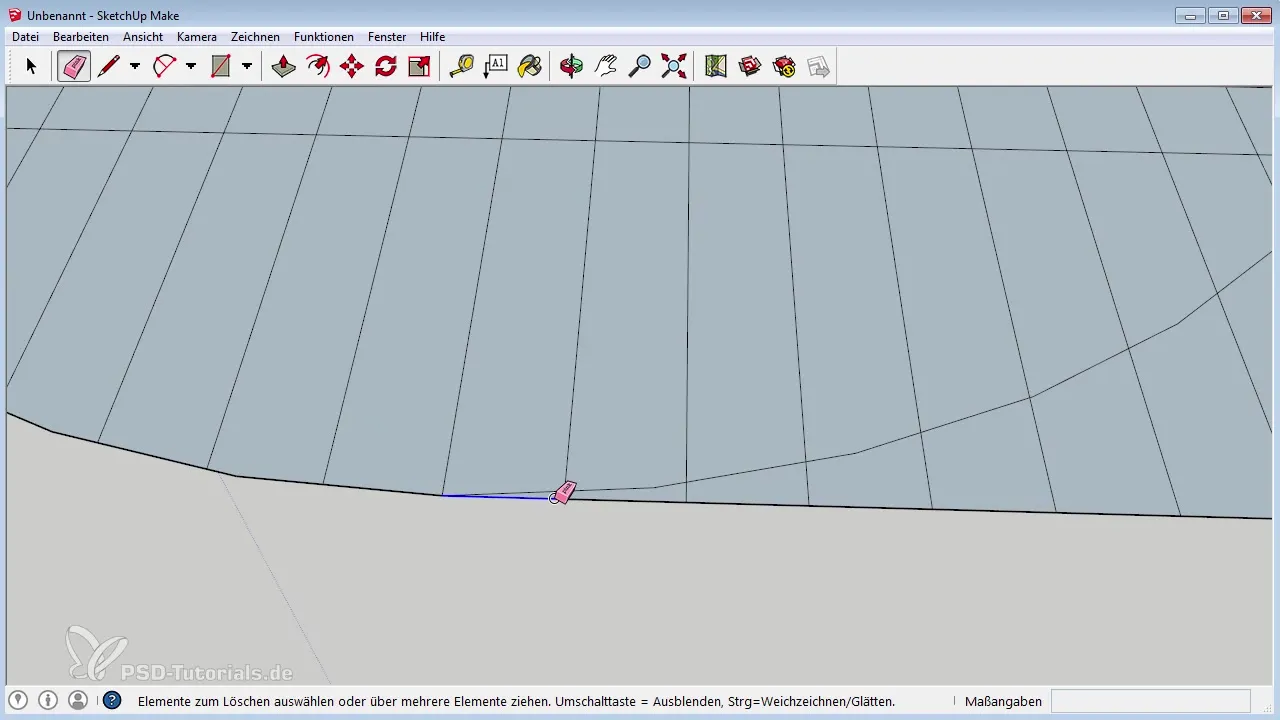Select the Rotate tool
The height and width of the screenshot is (720, 1280).
tap(386, 66)
